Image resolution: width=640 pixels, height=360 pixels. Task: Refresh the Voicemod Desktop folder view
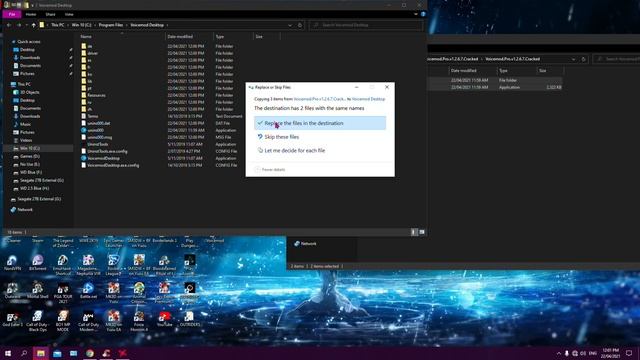(x=300, y=25)
